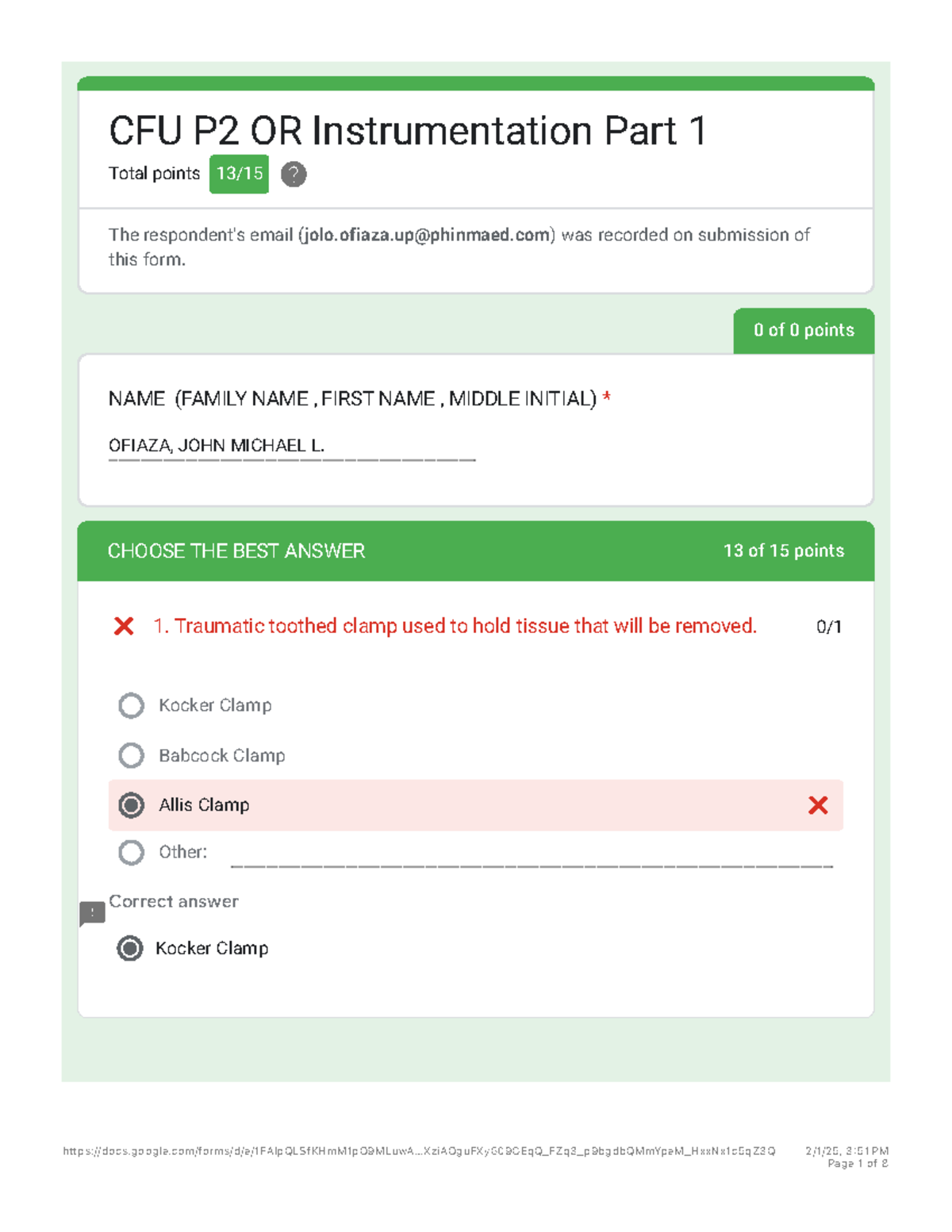Click the 13 of 15 points label
This screenshot has width=952, height=1232.
[783, 551]
